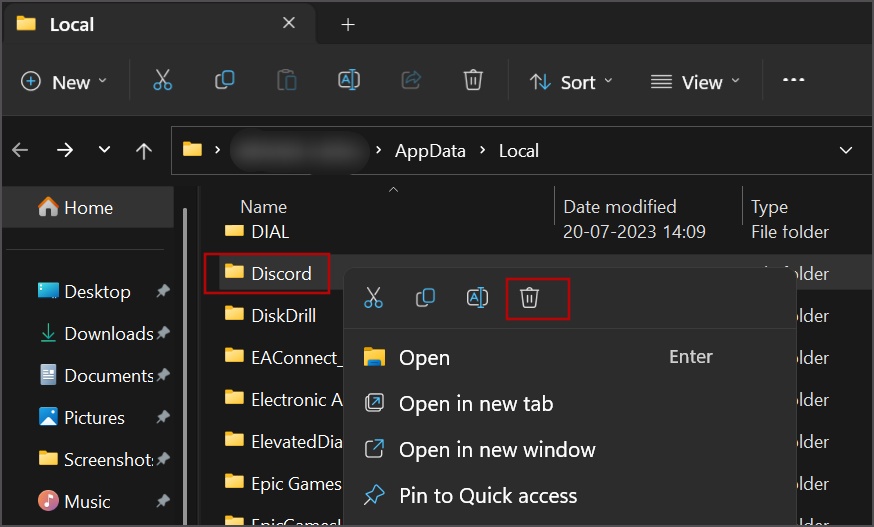Screen dimensions: 874x527
Task: Choose Open in new tab
Action: click(x=570, y=403)
